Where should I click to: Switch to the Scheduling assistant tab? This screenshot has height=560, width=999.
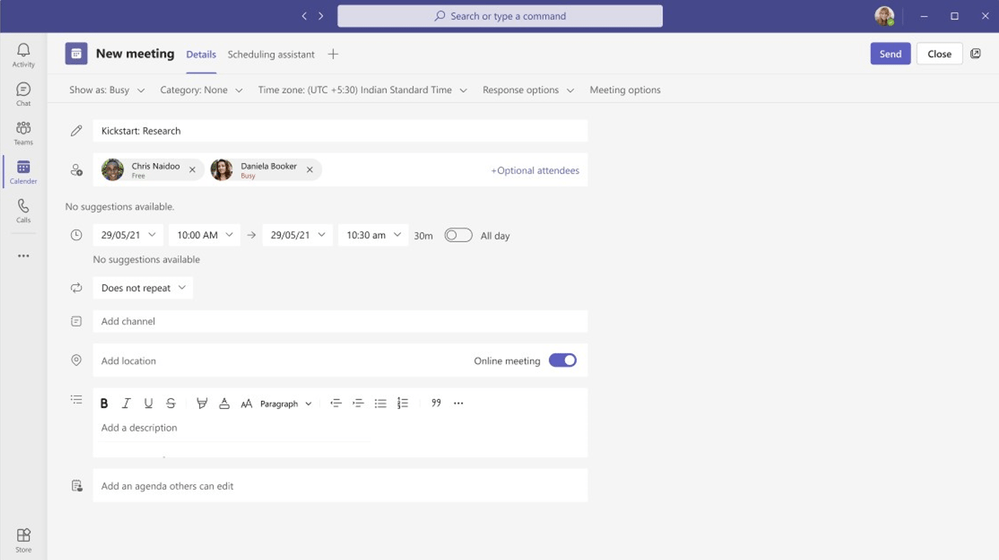[271, 54]
